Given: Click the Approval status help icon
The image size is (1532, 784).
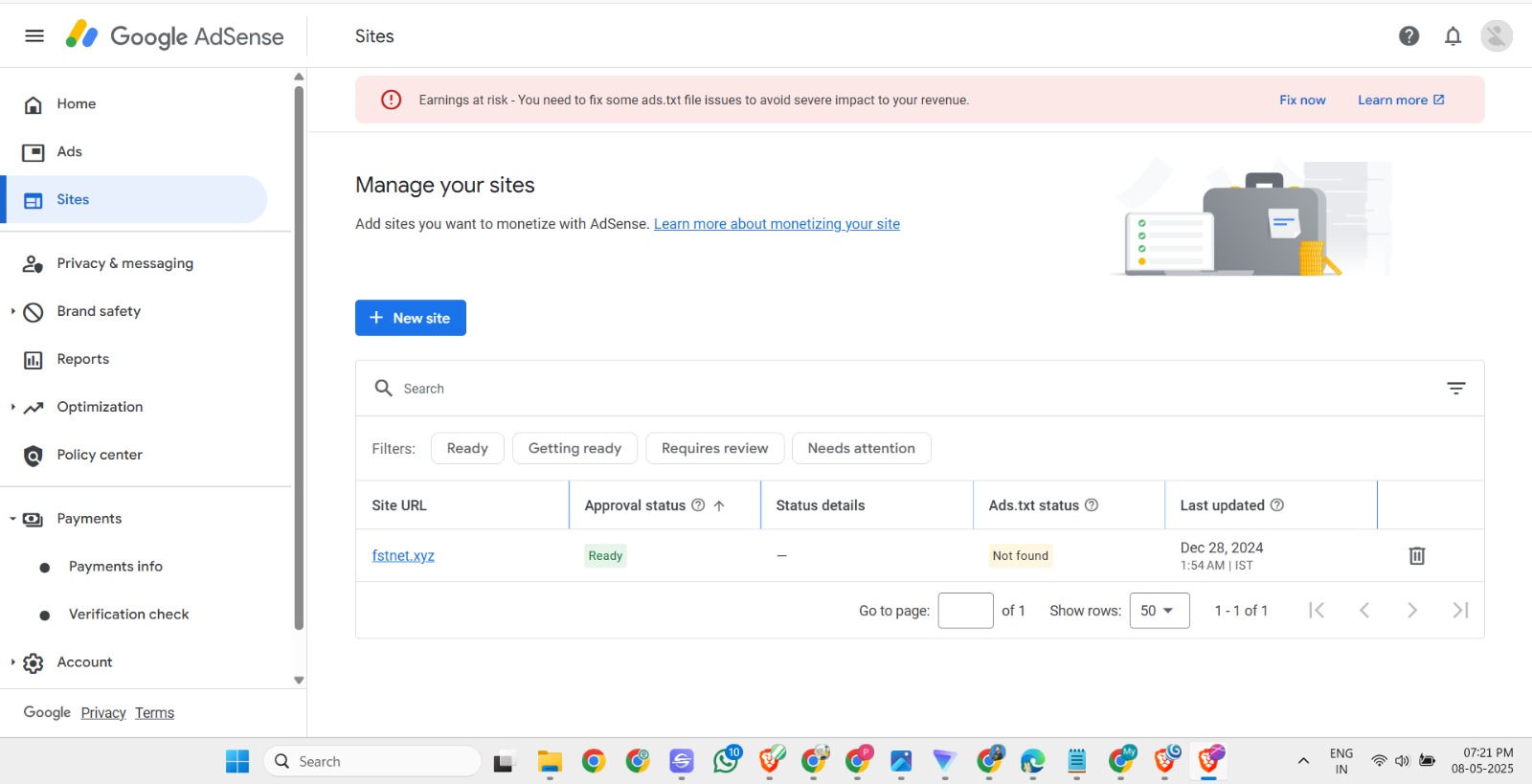Looking at the screenshot, I should [x=698, y=505].
